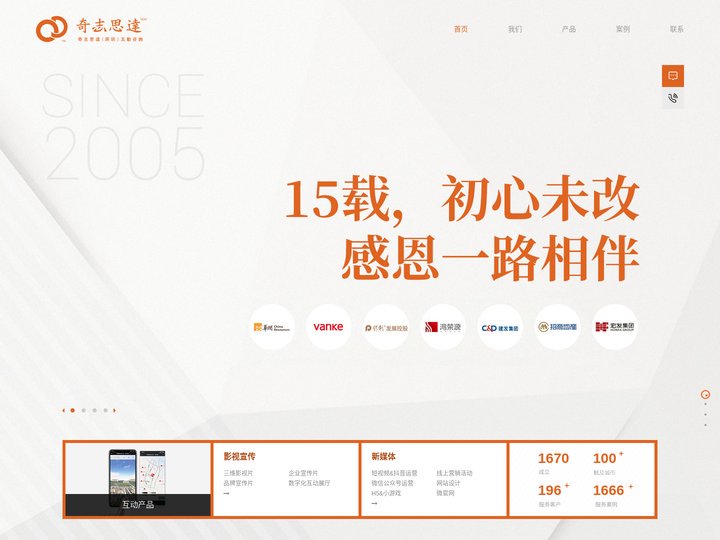Select the China Resources 华润 logo
Viewport: 720px width, 540px height.
click(x=272, y=327)
